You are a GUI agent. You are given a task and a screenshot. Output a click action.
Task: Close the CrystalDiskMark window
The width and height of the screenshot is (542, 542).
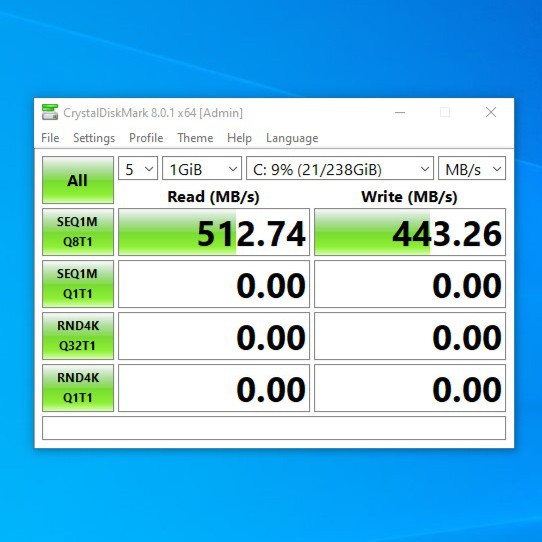pyautogui.click(x=491, y=112)
